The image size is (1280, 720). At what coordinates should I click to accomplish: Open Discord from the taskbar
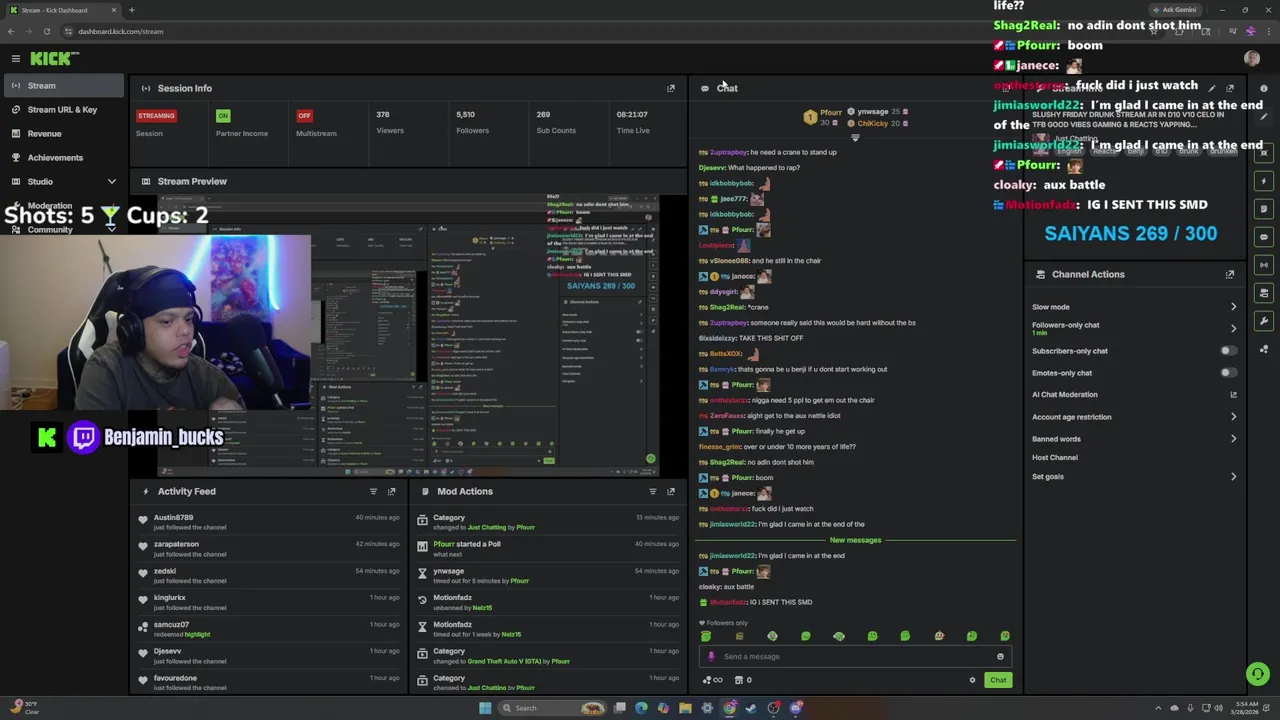coord(796,708)
